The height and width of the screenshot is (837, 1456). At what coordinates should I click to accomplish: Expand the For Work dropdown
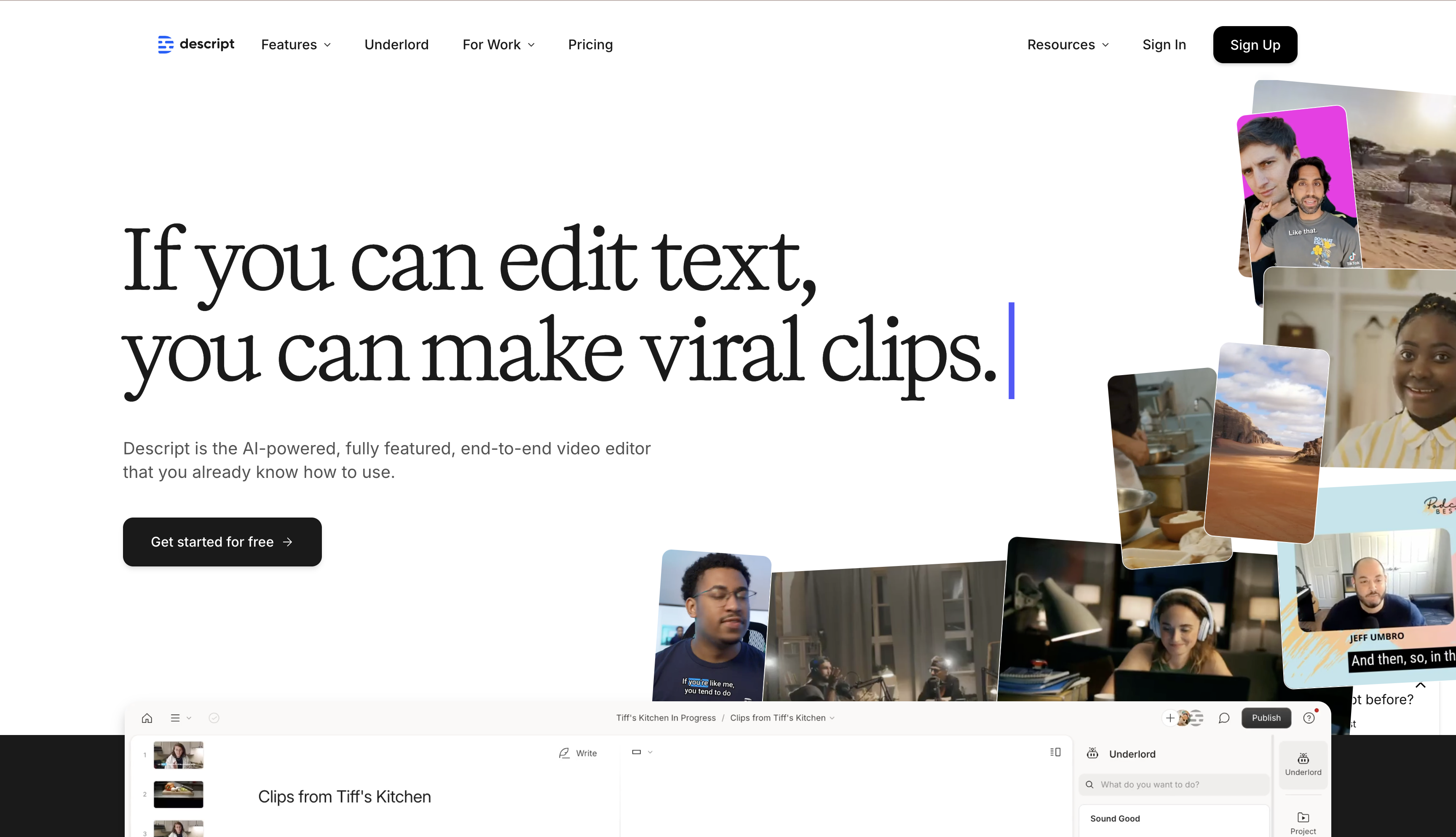(498, 45)
